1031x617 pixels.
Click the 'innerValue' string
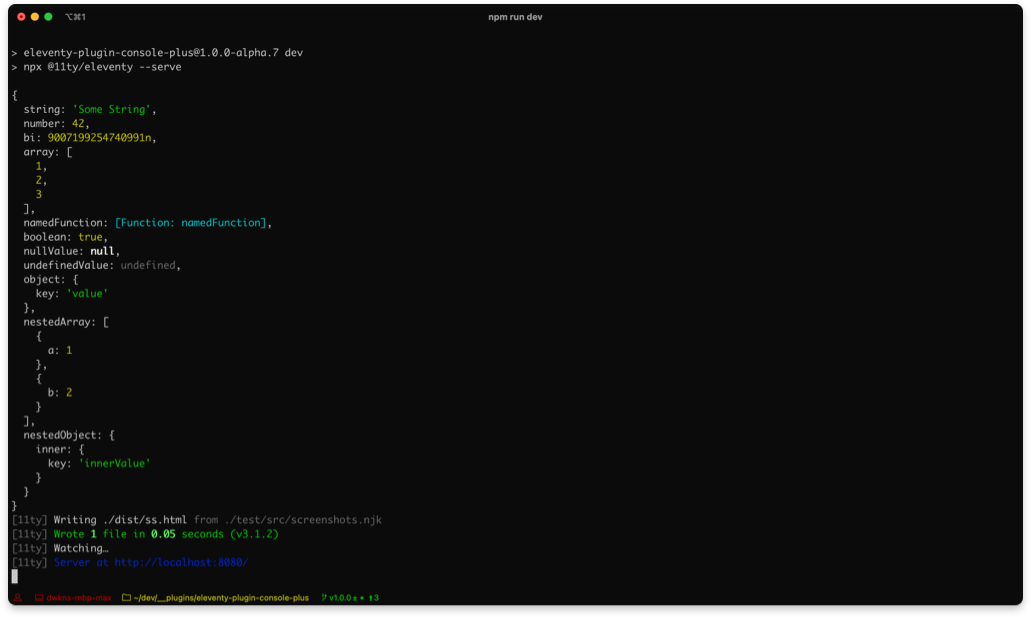[x=114, y=463]
